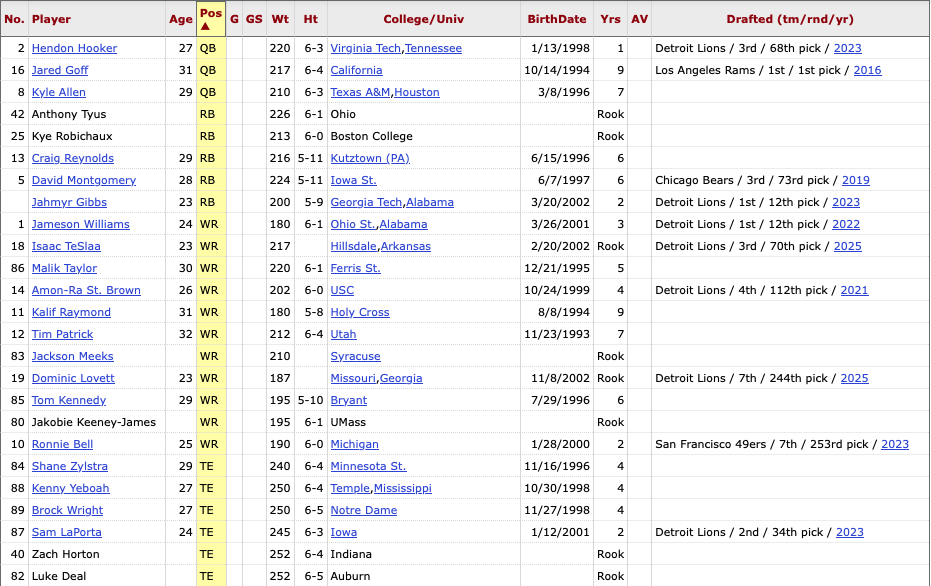The width and height of the screenshot is (931, 586).
Task: Open Bryant college link
Action: (x=349, y=400)
